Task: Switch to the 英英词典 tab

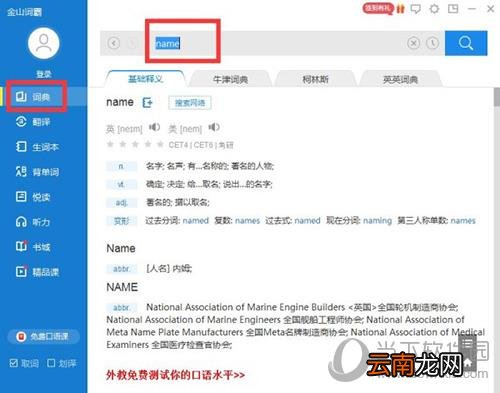Action: [400, 79]
